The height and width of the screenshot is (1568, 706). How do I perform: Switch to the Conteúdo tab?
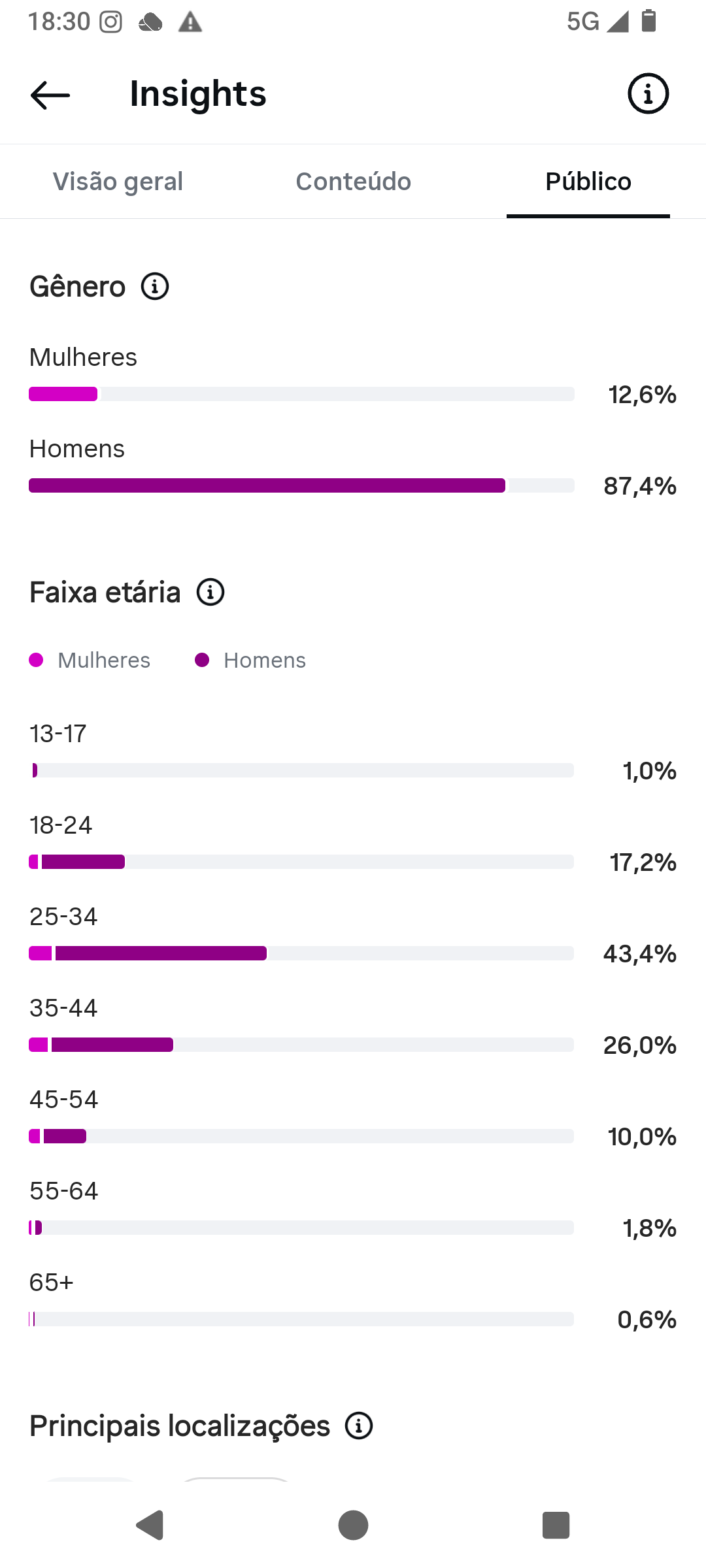click(353, 182)
